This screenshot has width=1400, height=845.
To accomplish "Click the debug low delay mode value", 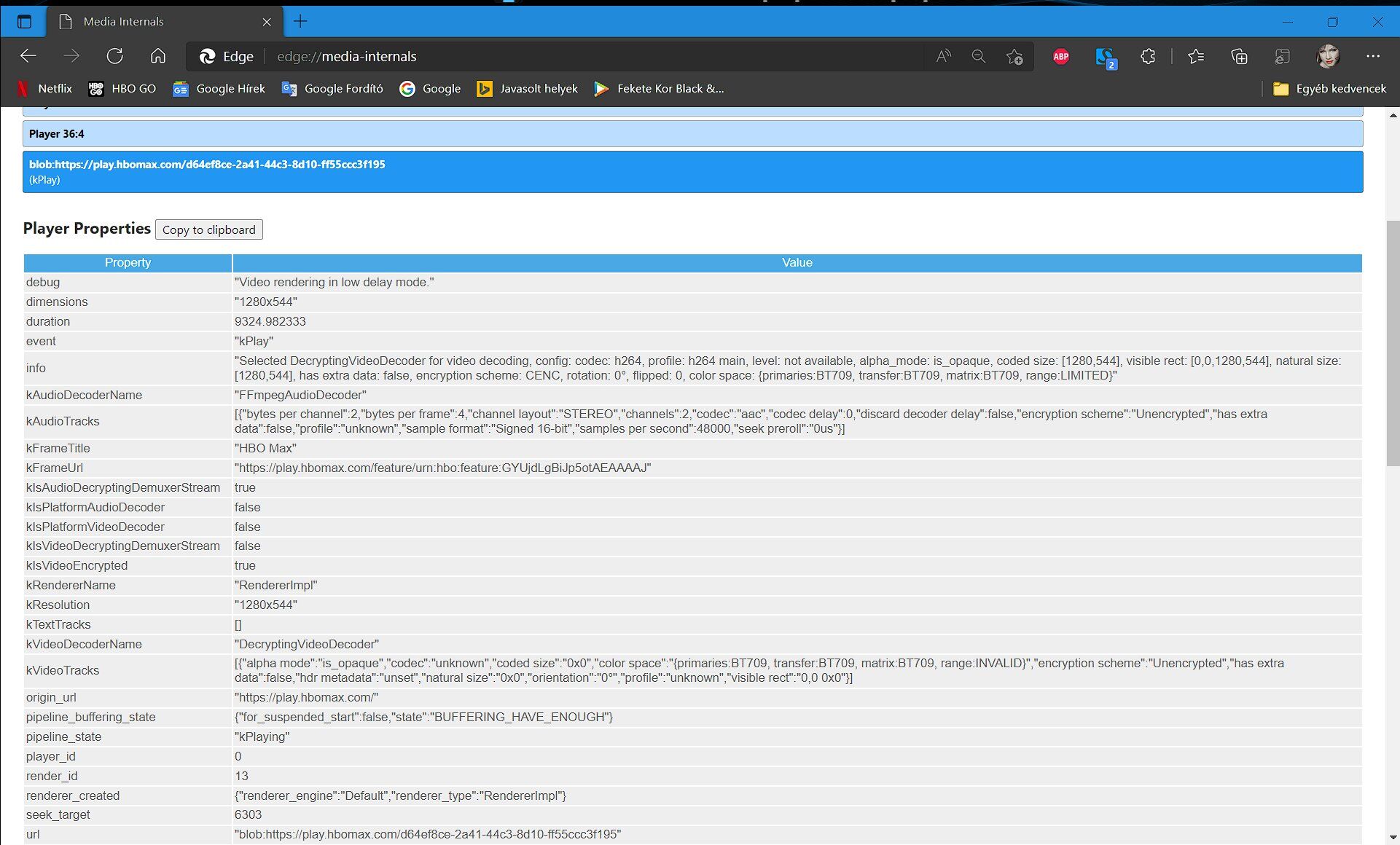I will coord(335,282).
